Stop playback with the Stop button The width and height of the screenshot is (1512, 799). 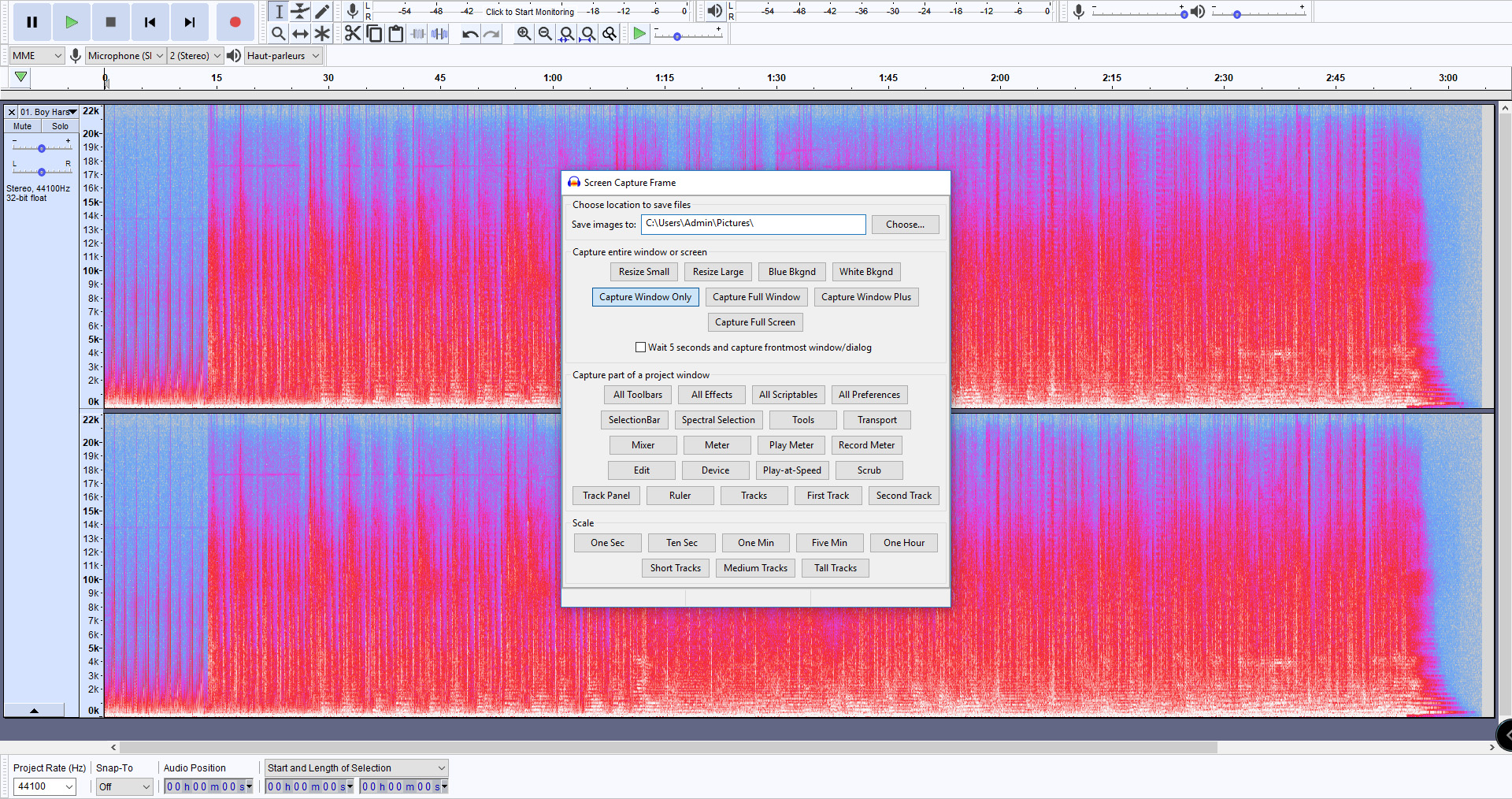pyautogui.click(x=111, y=22)
